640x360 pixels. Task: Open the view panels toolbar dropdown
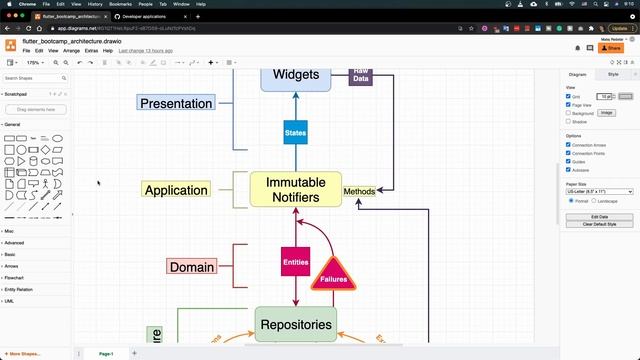pos(12,62)
